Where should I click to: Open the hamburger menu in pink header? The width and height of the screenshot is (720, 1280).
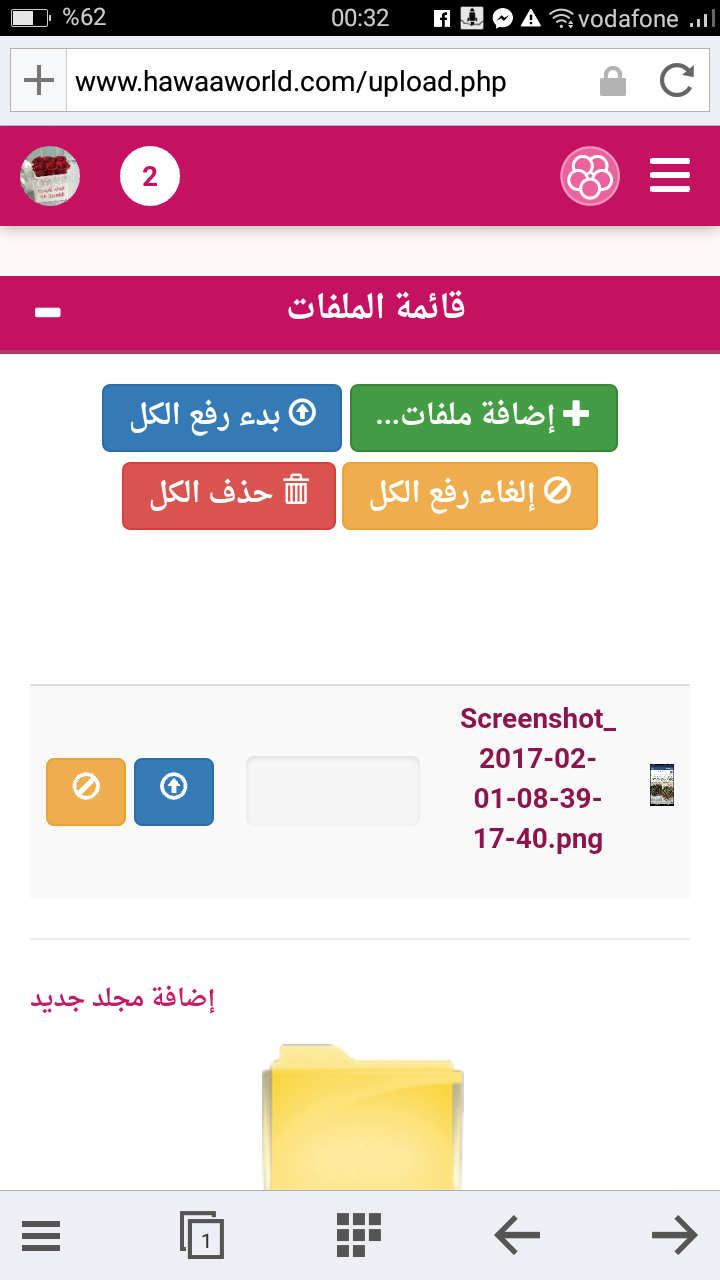click(x=669, y=176)
